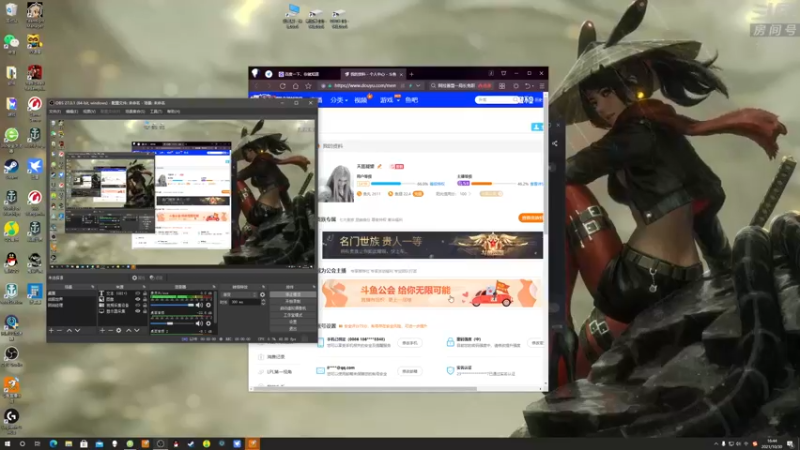This screenshot has height=450, width=800.
Task: Undock the OBS sources panel
Action: (145, 287)
